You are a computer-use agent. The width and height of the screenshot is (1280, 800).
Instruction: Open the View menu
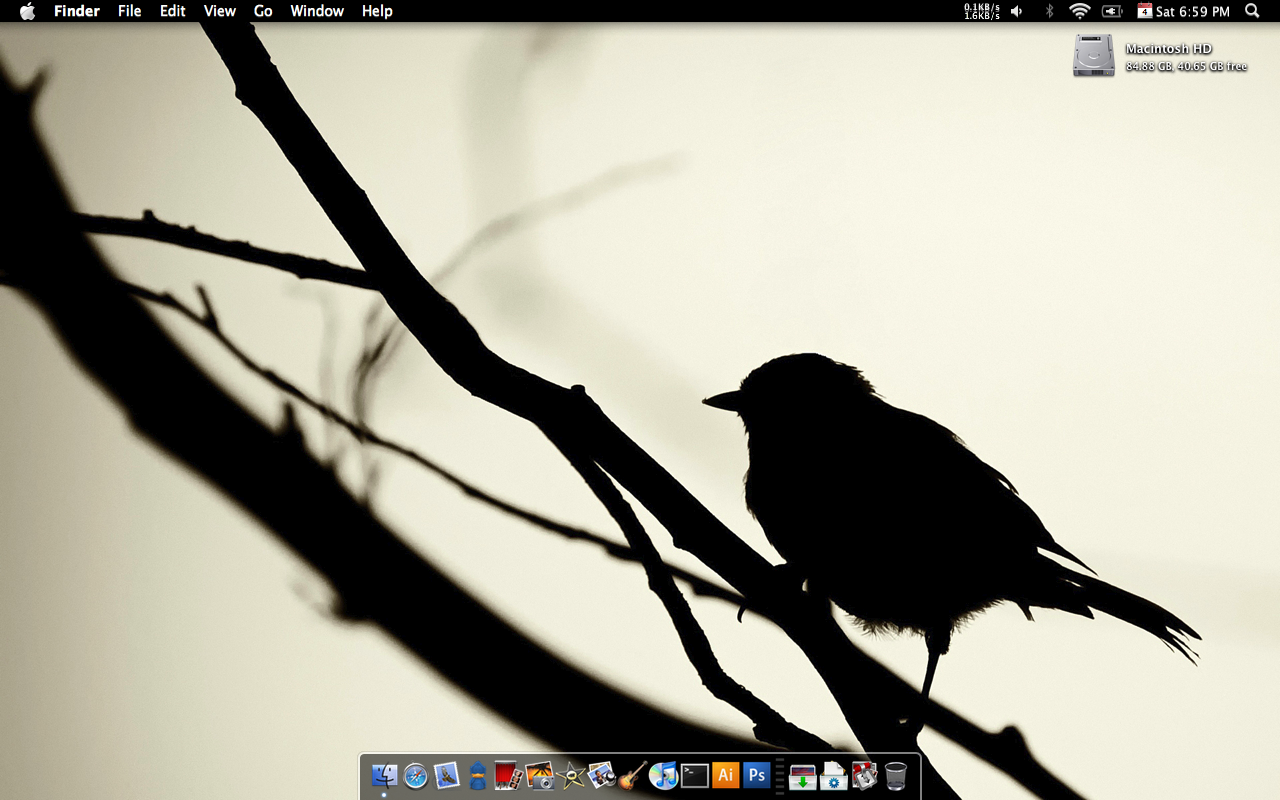tap(219, 11)
